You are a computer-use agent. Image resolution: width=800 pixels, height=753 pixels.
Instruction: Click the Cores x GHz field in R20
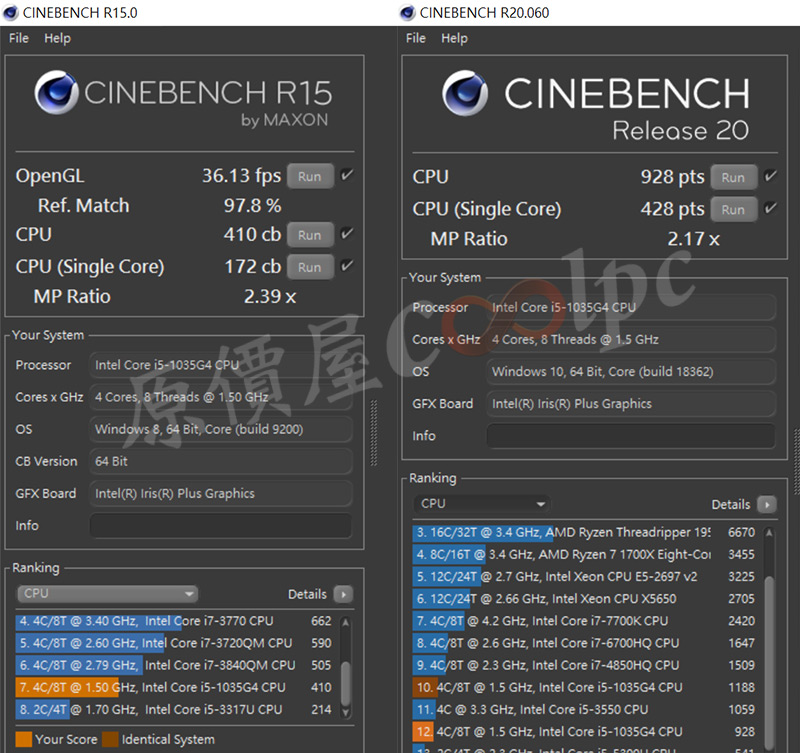point(631,339)
